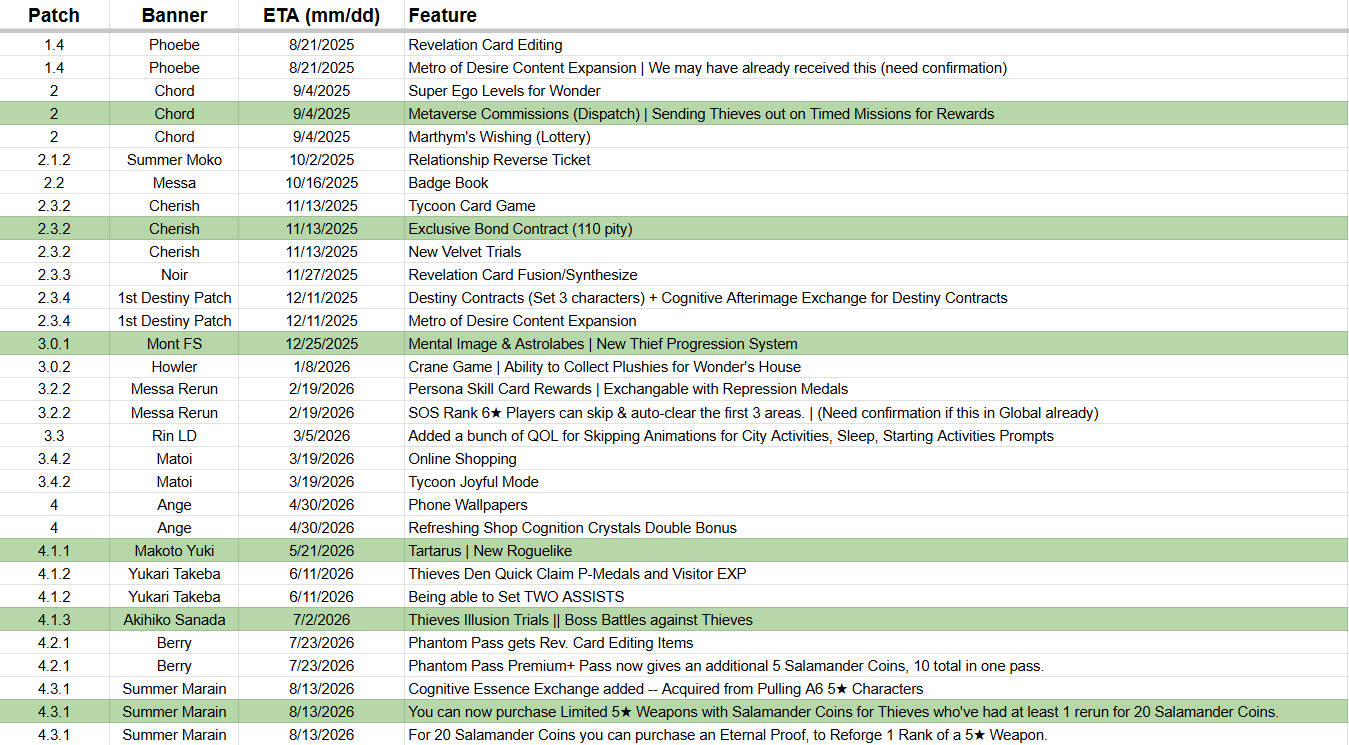Select the Phantom Pass Premium+ Pass feature cell

pos(876,666)
